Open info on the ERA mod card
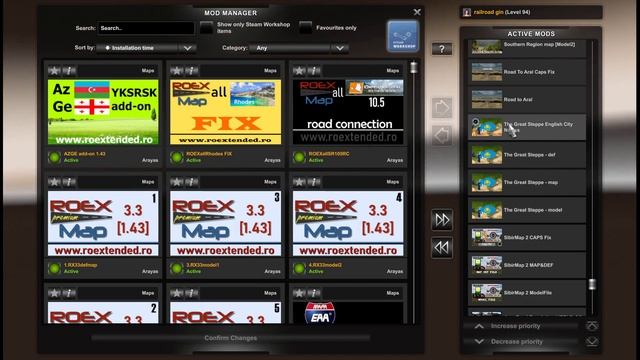 point(314,293)
